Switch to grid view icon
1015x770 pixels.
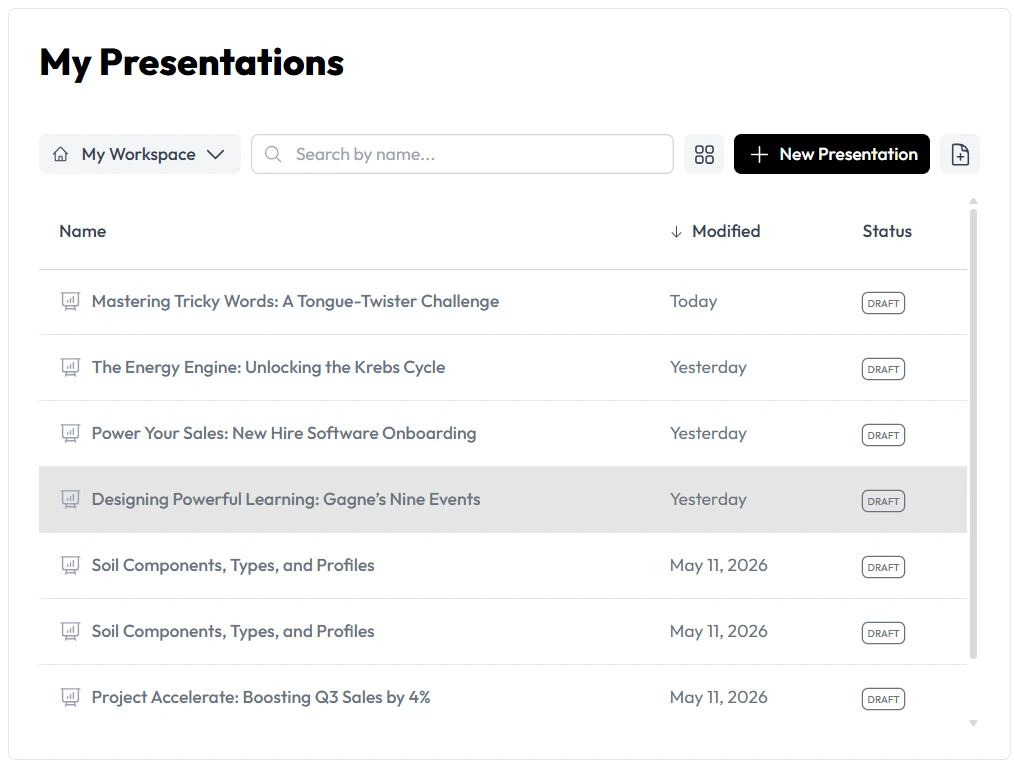(704, 154)
